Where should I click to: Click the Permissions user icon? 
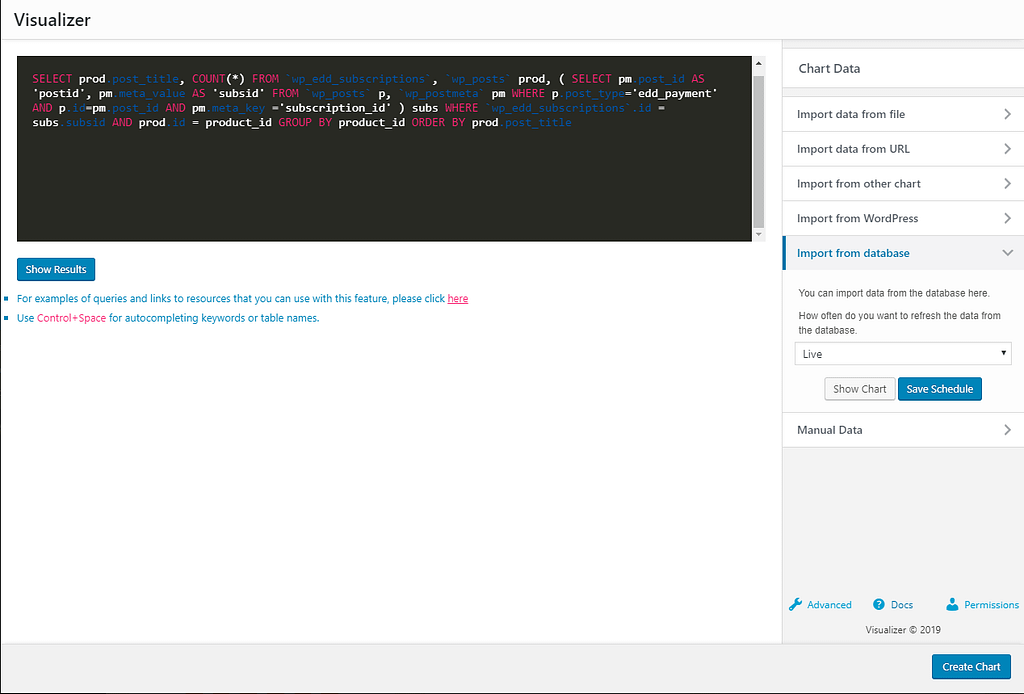coord(952,604)
